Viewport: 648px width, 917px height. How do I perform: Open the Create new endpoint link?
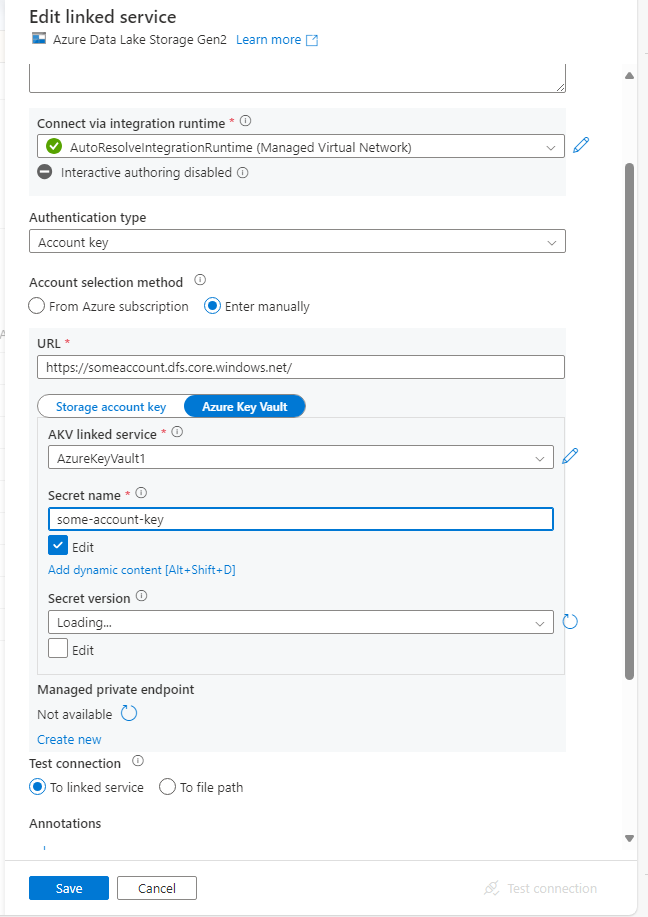coord(69,739)
